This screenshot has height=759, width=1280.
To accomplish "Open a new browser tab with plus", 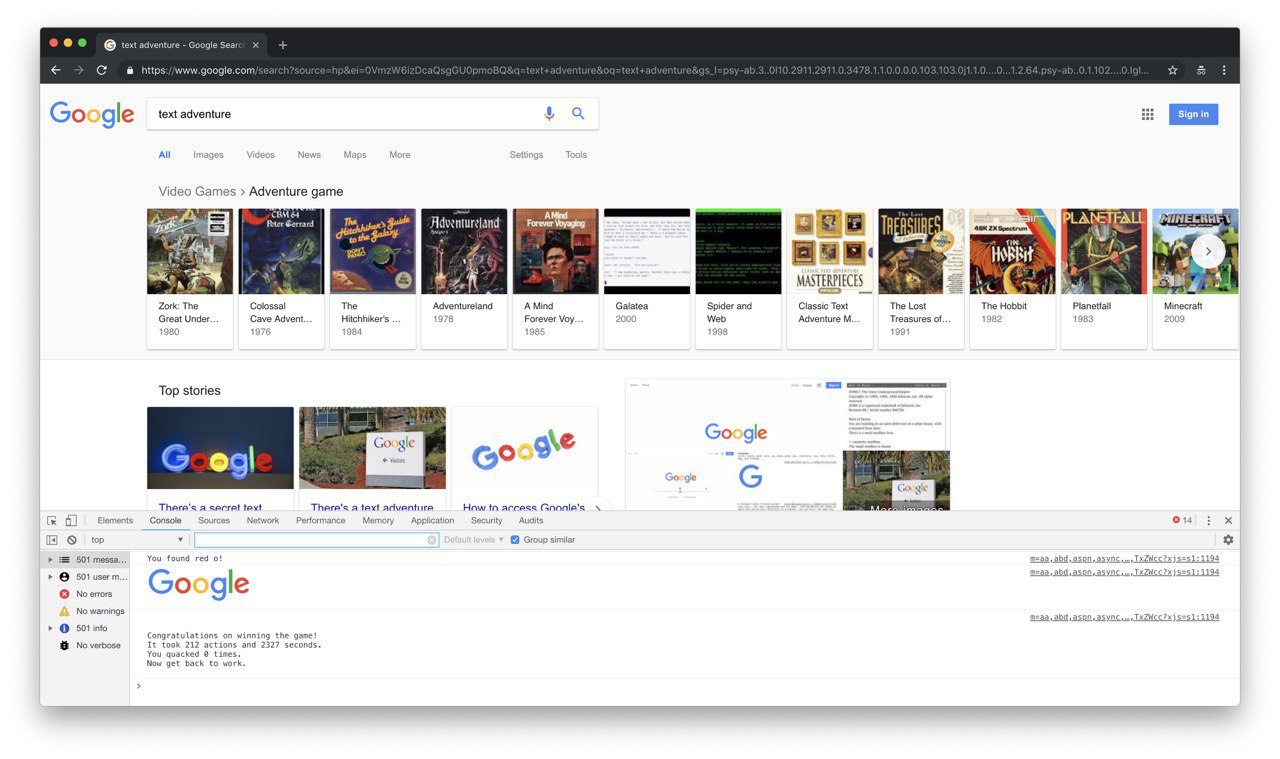I will coord(283,45).
